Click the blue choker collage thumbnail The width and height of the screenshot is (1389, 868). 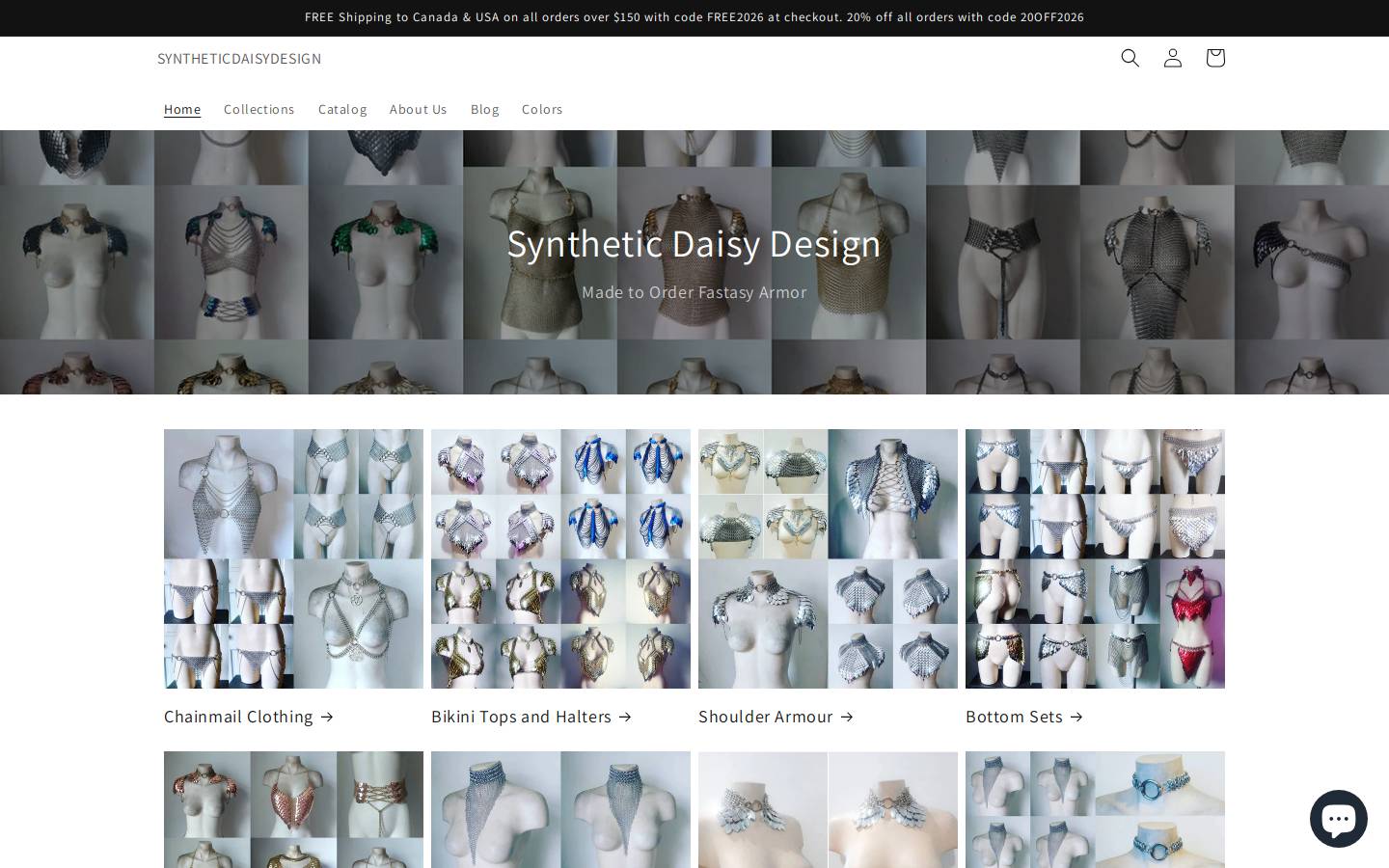click(1095, 809)
